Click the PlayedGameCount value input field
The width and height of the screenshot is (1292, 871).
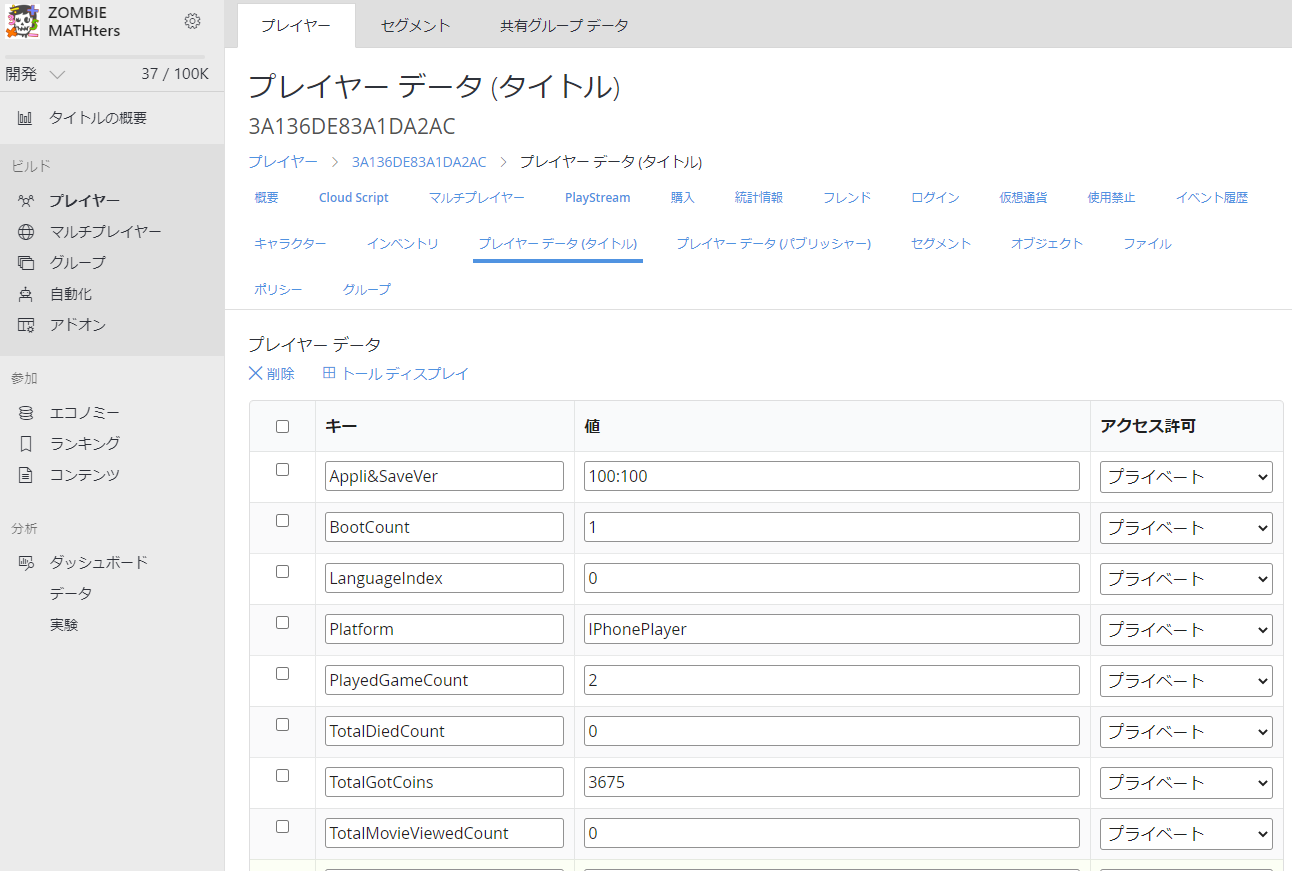coord(831,680)
